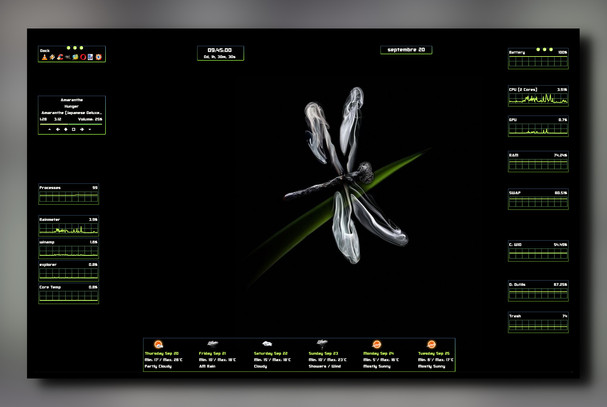The width and height of the screenshot is (607, 407).
Task: Click the Volume readout in music widget
Action: click(x=90, y=119)
